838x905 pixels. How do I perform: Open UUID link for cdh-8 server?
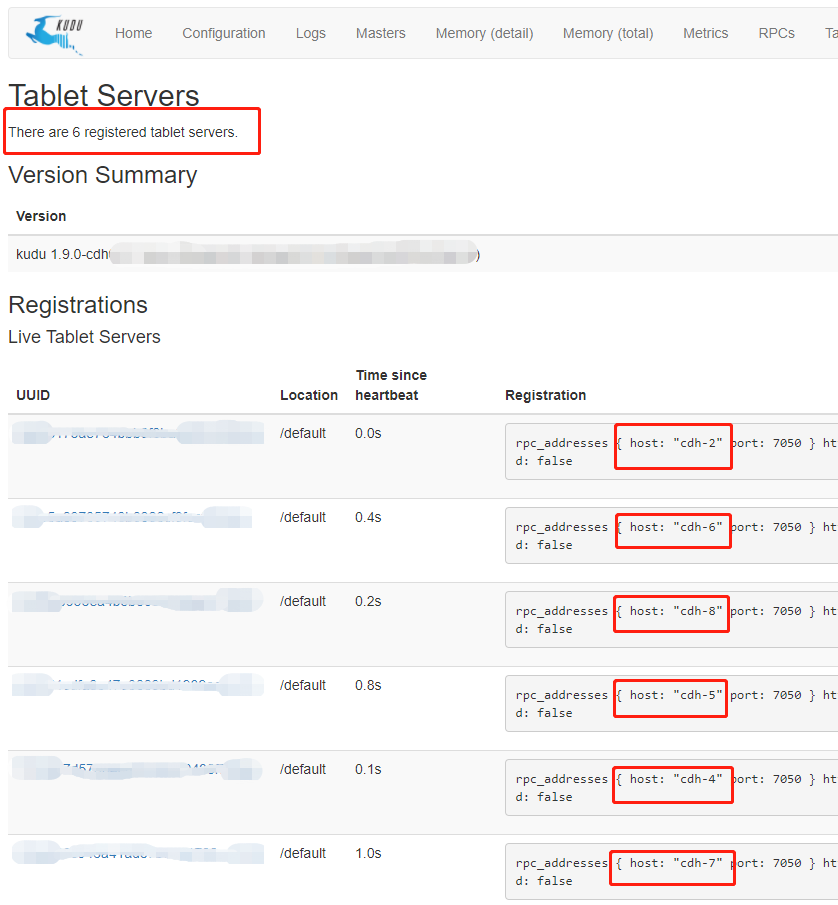pyautogui.click(x=138, y=601)
